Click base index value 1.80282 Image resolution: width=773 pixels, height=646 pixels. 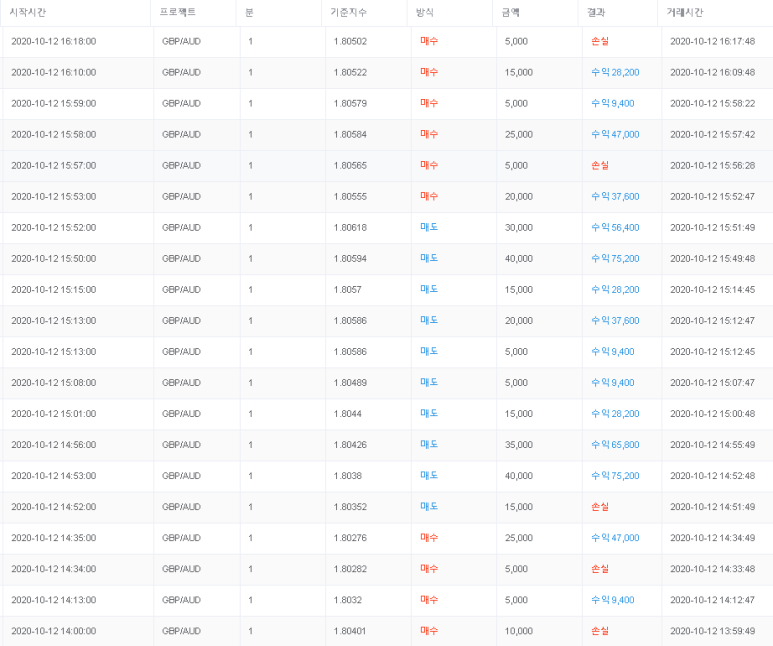pyautogui.click(x=351, y=569)
